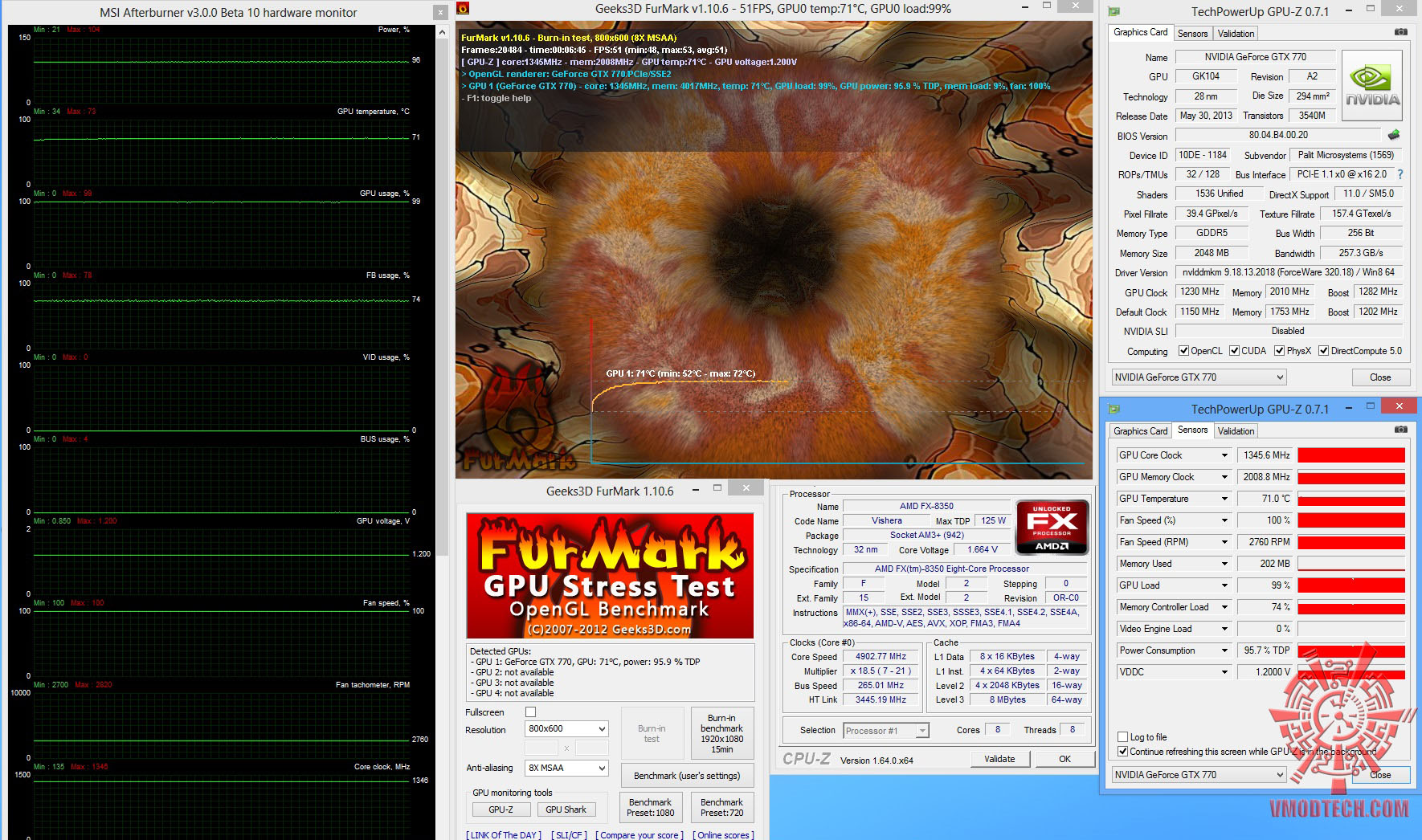Expand the GPU Memory Clock sensor dropdown
Image resolution: width=1422 pixels, height=840 pixels.
click(1224, 477)
